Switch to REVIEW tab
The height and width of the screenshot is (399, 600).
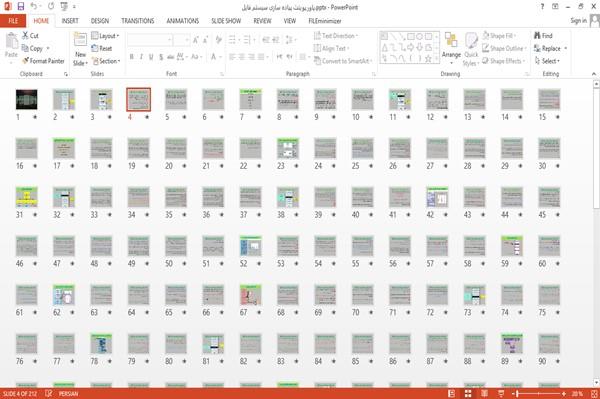262,21
